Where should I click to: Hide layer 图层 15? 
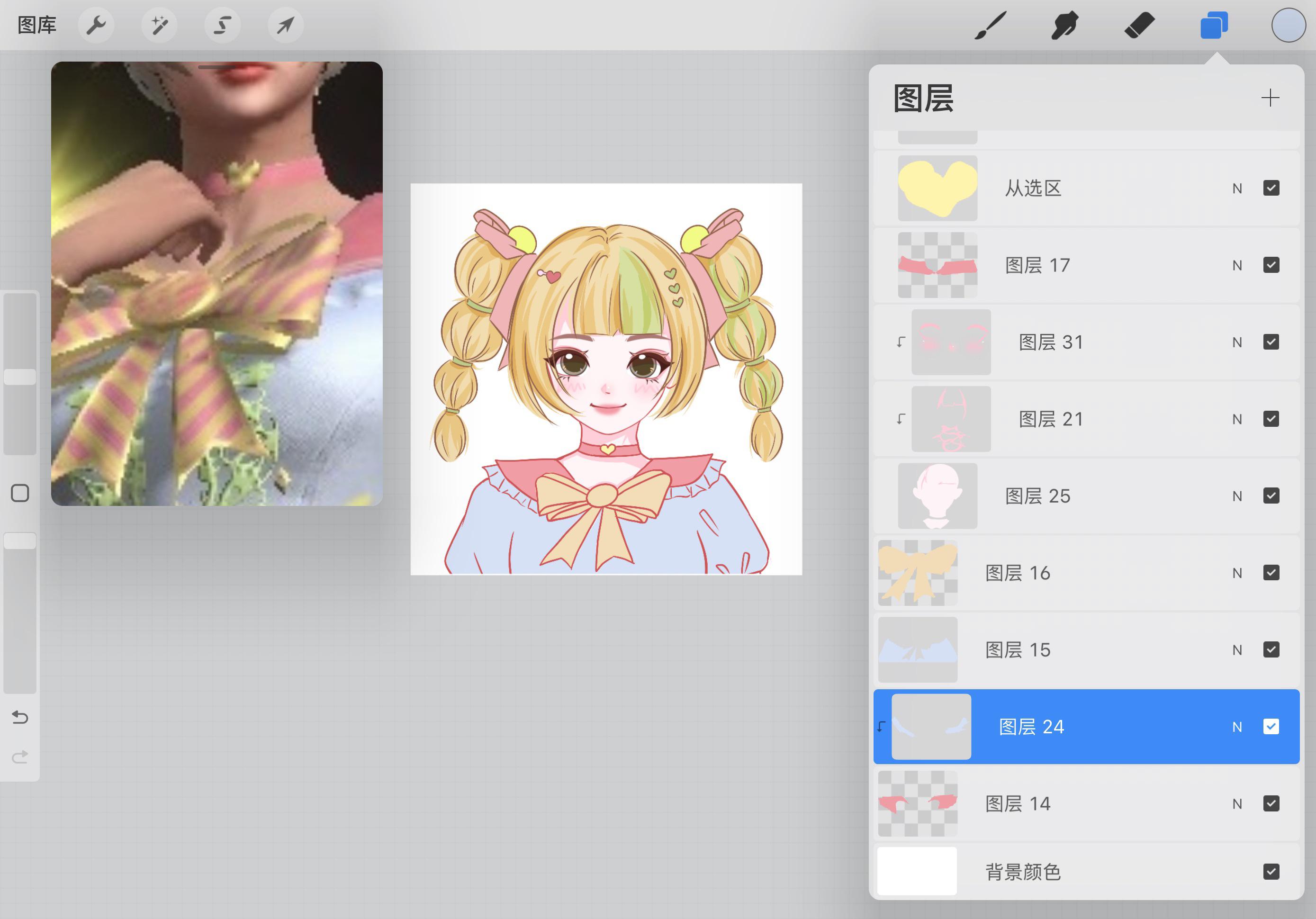pyautogui.click(x=1271, y=649)
